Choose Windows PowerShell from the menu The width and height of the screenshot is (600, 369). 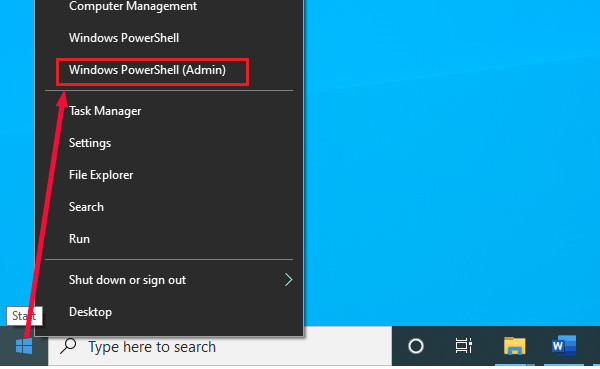pos(169,38)
